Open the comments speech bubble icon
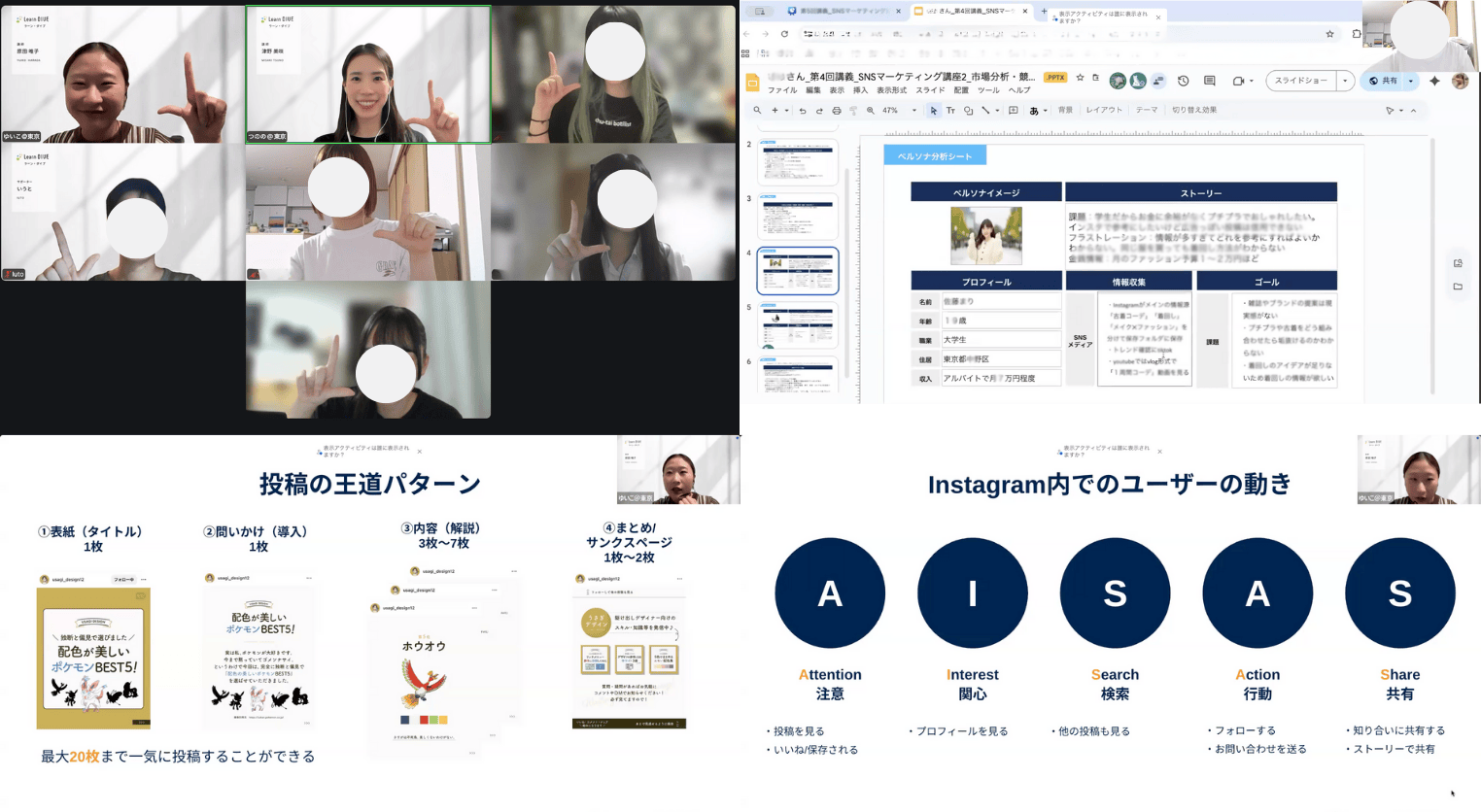The width and height of the screenshot is (1481, 812). coord(1210,81)
